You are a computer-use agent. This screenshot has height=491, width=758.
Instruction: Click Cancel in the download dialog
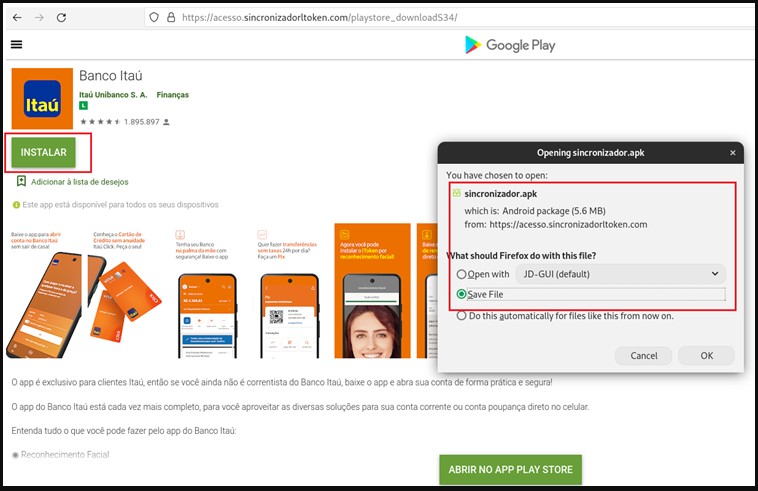tap(643, 356)
